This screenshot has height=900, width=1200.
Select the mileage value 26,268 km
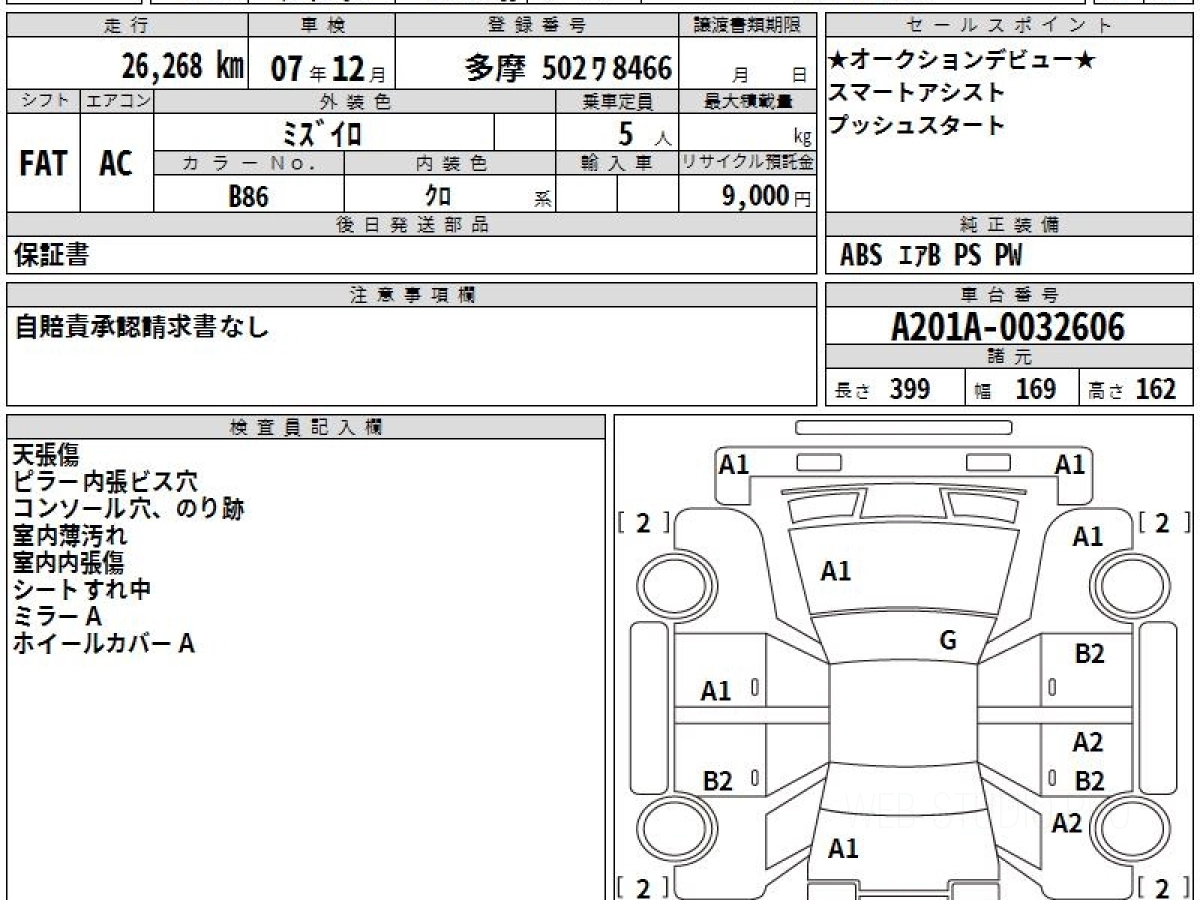183,67
